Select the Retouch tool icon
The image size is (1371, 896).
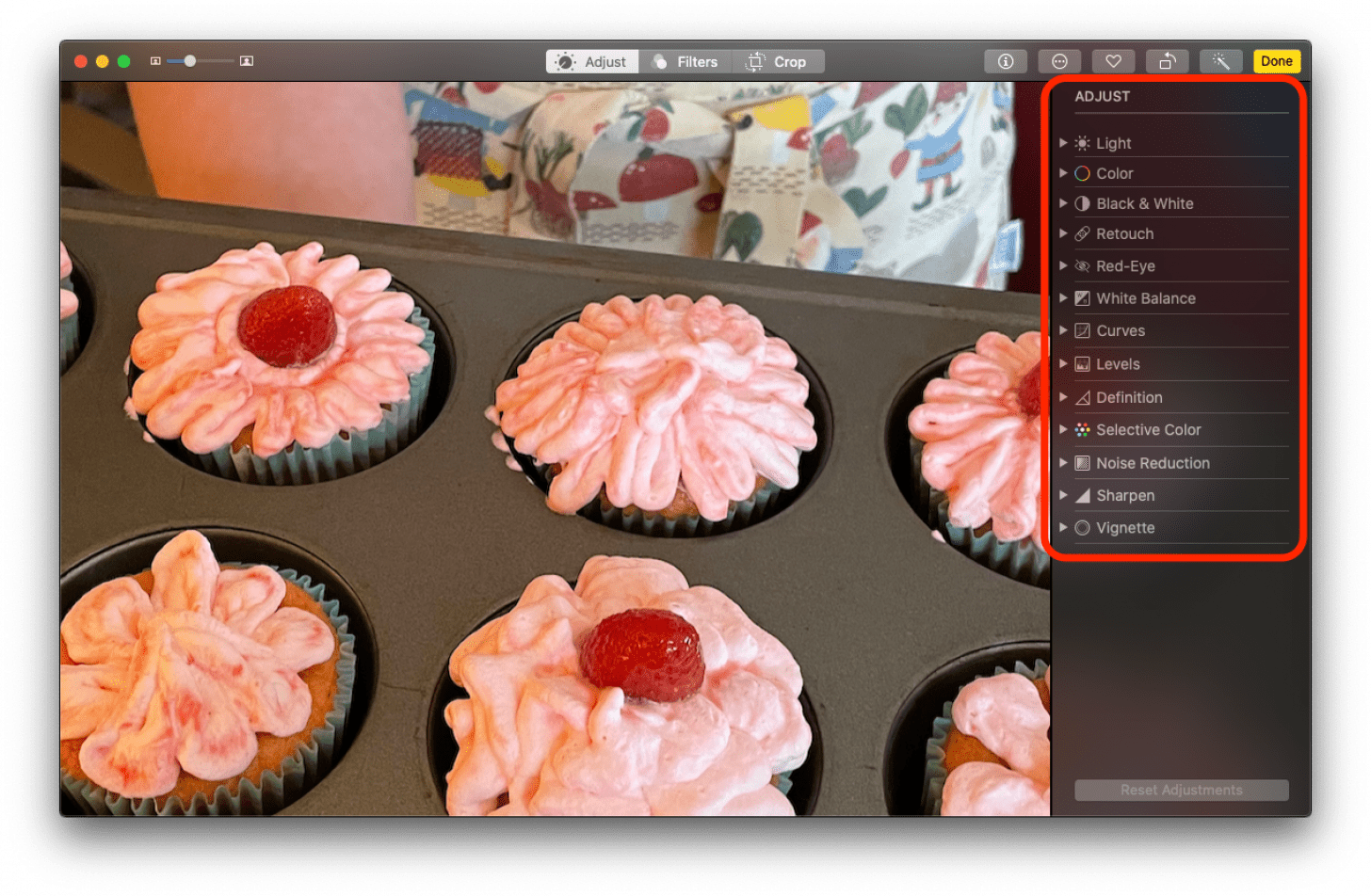1082,232
